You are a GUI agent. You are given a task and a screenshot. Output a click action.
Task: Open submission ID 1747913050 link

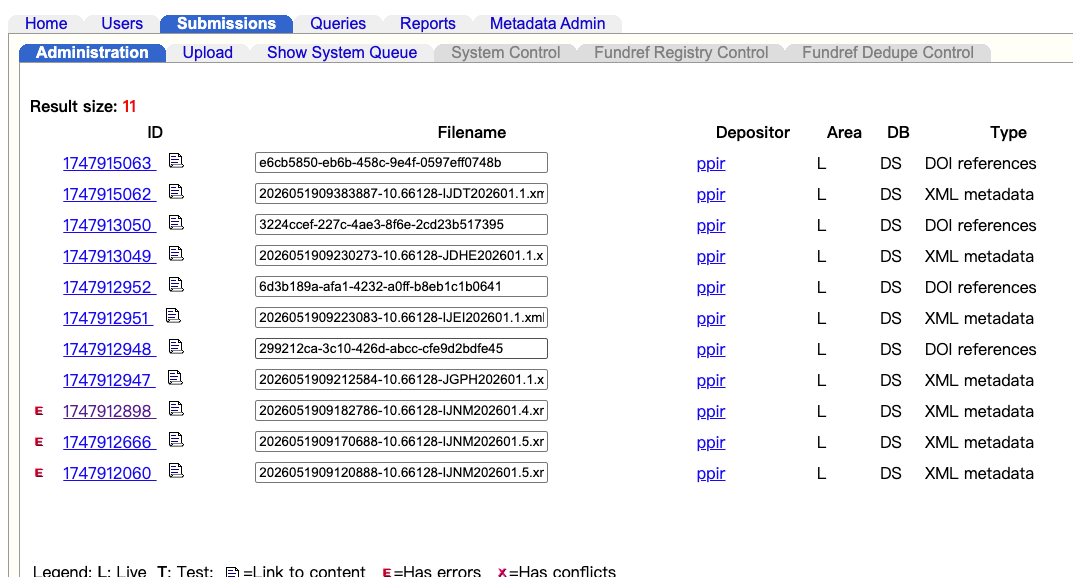[109, 225]
